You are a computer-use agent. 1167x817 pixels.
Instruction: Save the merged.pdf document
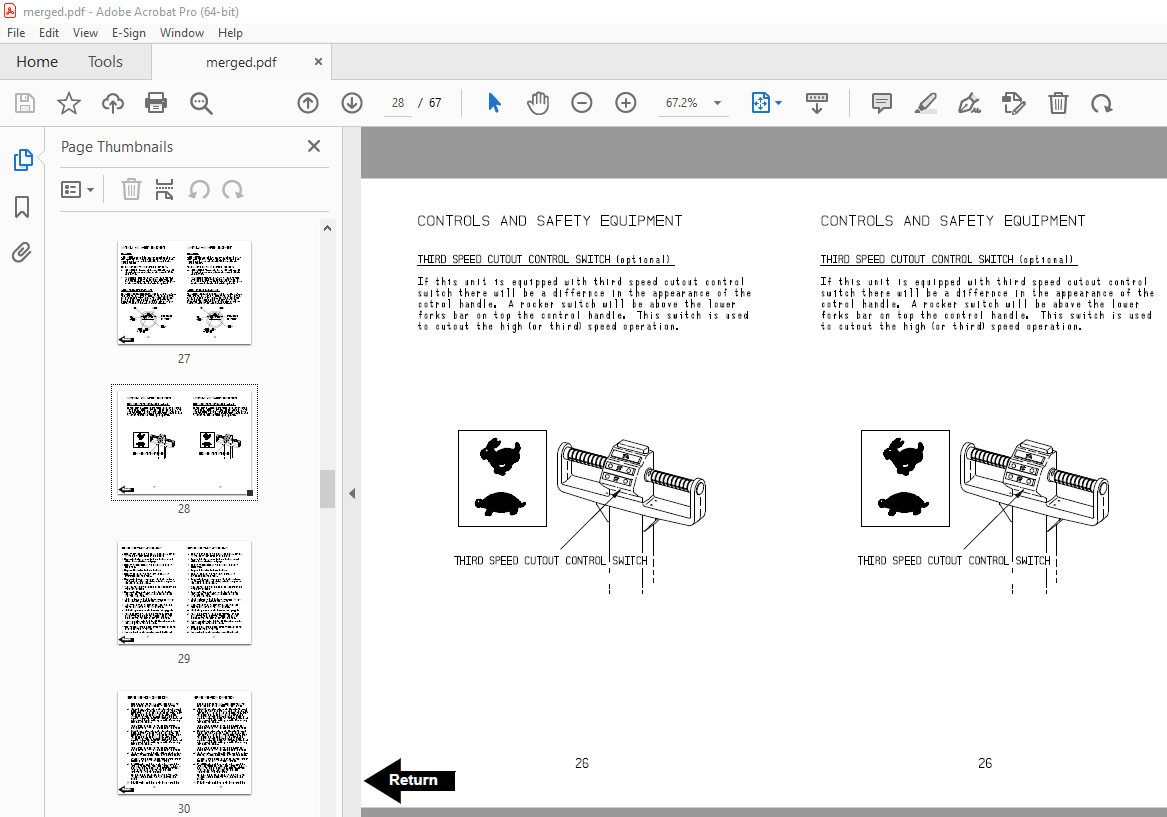(x=24, y=102)
